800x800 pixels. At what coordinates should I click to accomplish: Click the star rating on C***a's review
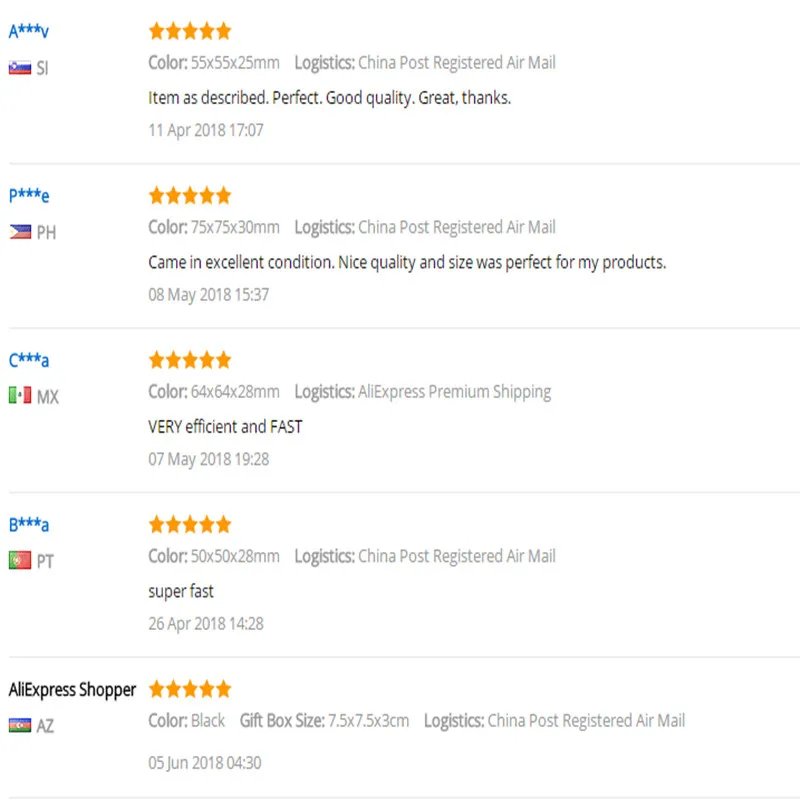[x=189, y=360]
